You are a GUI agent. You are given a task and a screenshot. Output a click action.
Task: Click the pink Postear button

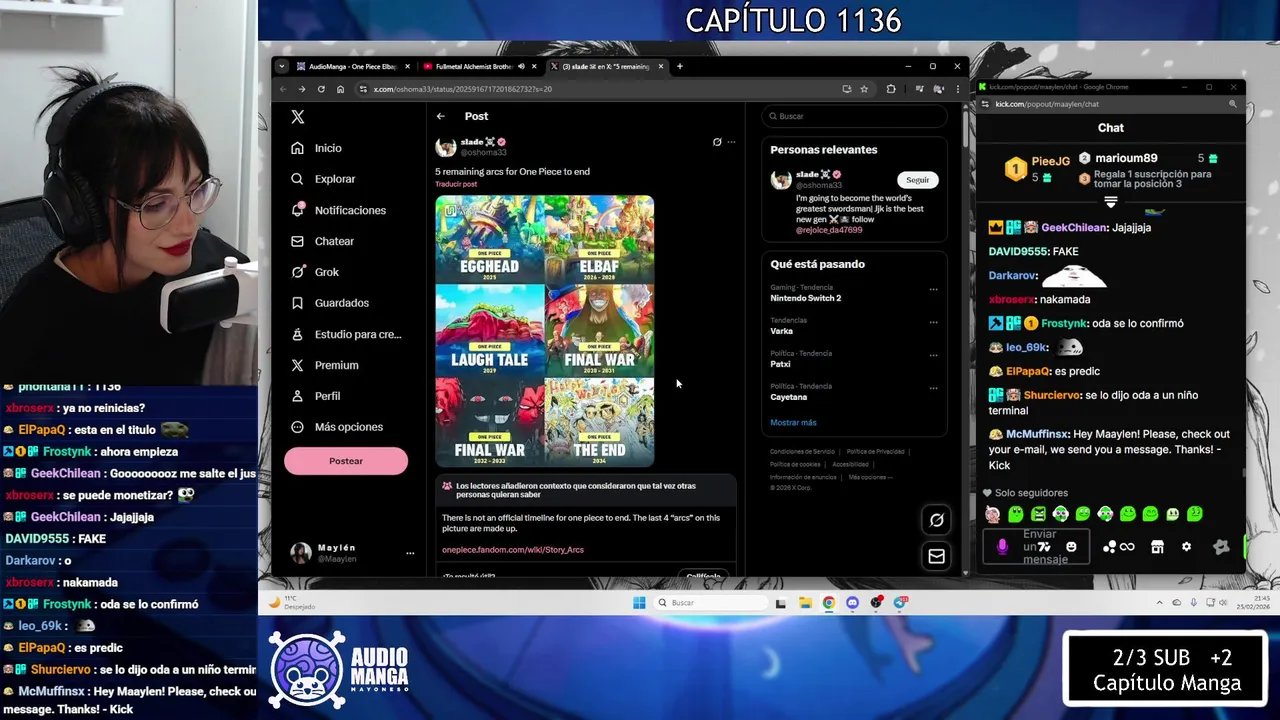pos(346,461)
